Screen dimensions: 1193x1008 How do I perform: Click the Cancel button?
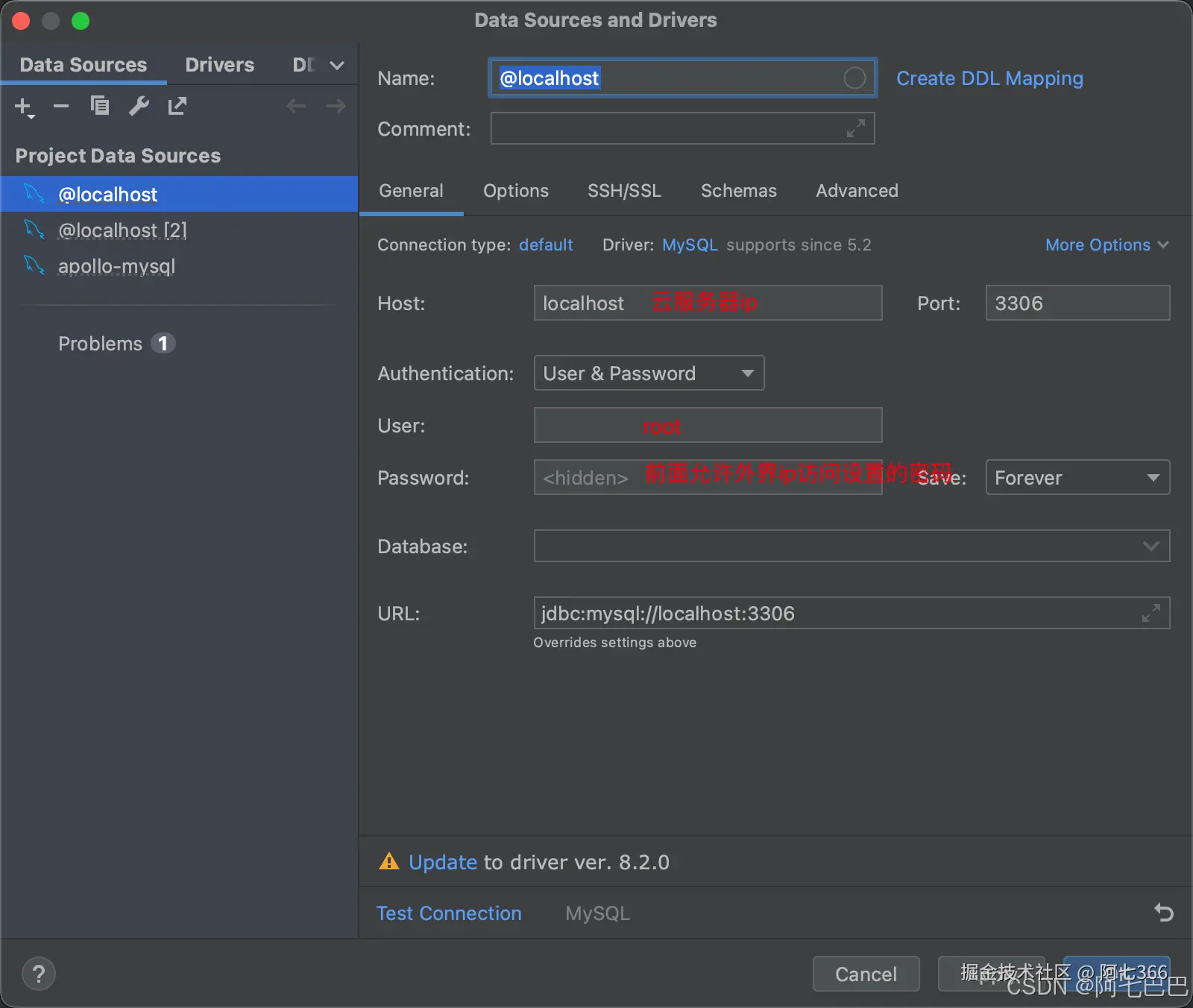(x=866, y=974)
